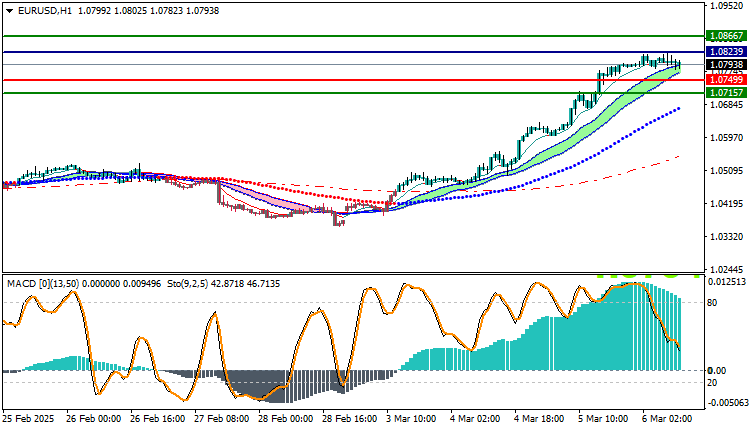Select the 1.02445 price axis value
750x430 pixels.
click(x=727, y=269)
